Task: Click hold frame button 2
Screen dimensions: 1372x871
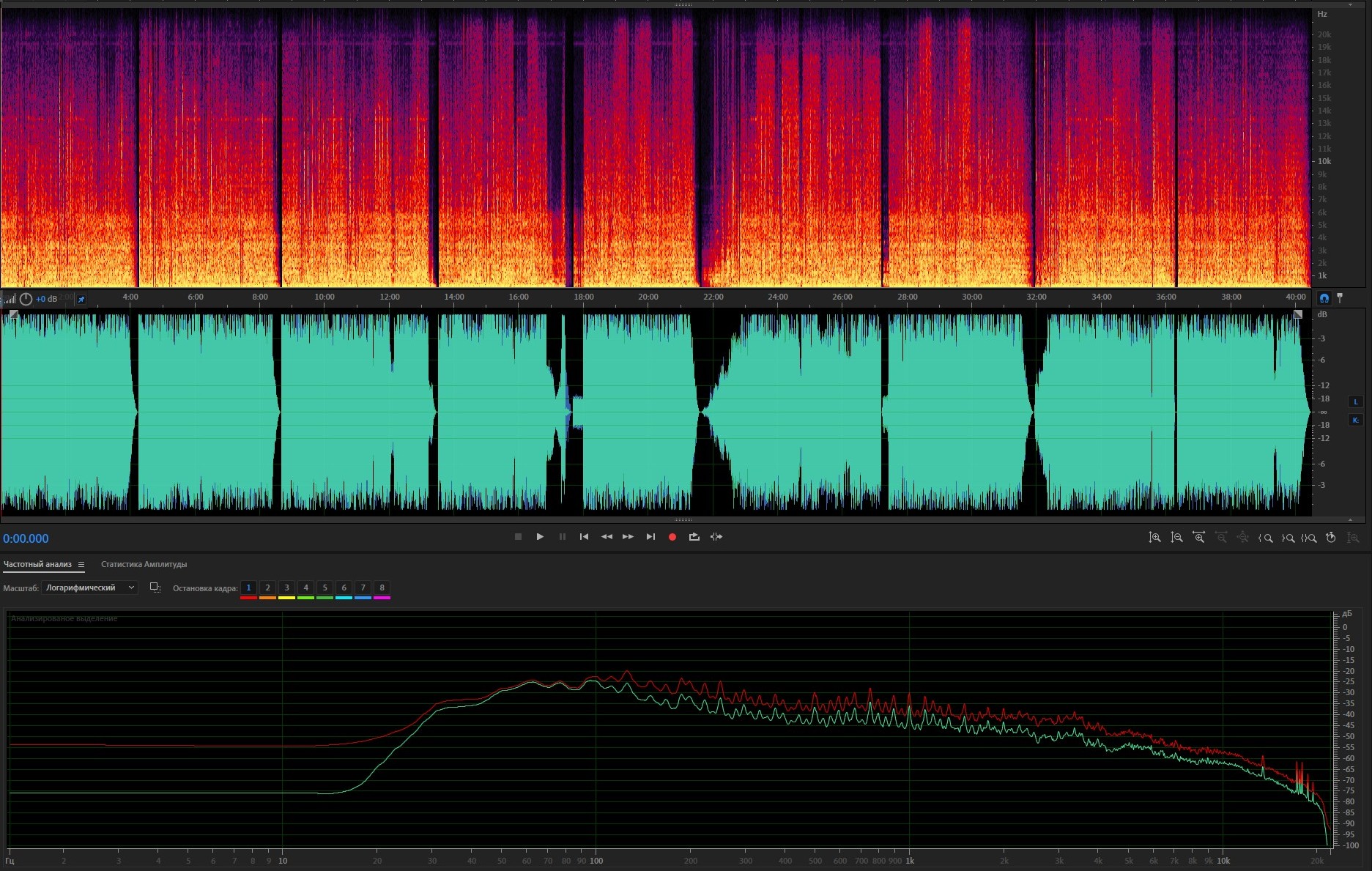Action: click(267, 588)
